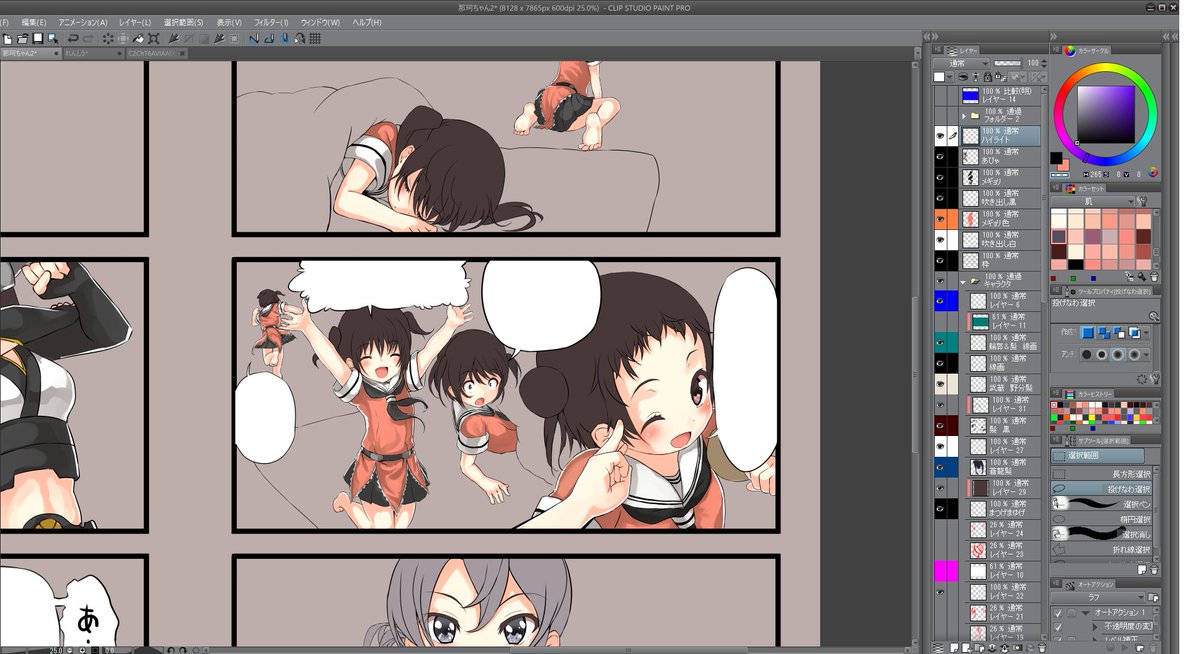Viewport: 1200px width, 654px height.
Task: Click the layer opacity slider bar
Action: [1010, 63]
